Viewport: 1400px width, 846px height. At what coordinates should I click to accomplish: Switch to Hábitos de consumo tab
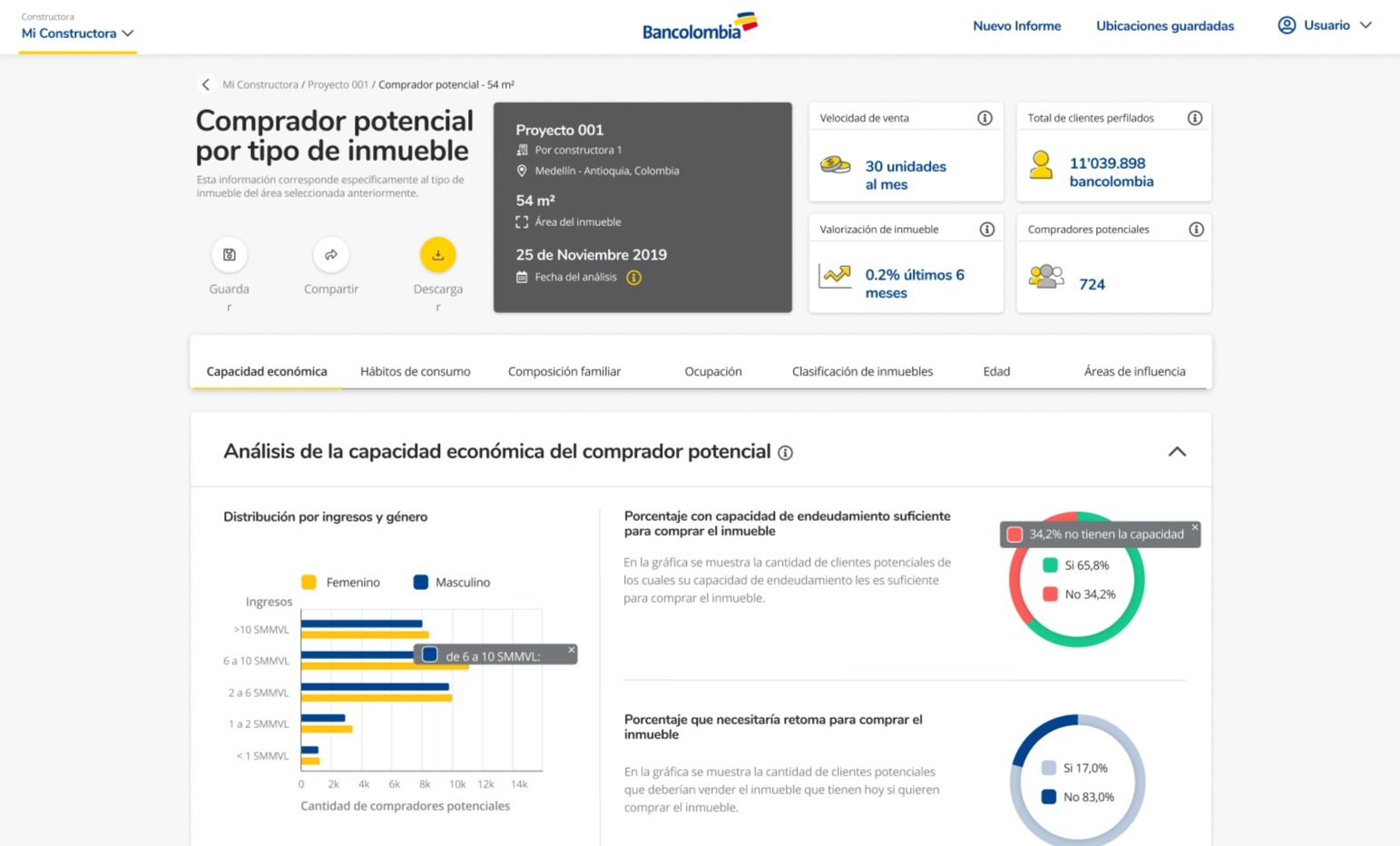coord(416,371)
